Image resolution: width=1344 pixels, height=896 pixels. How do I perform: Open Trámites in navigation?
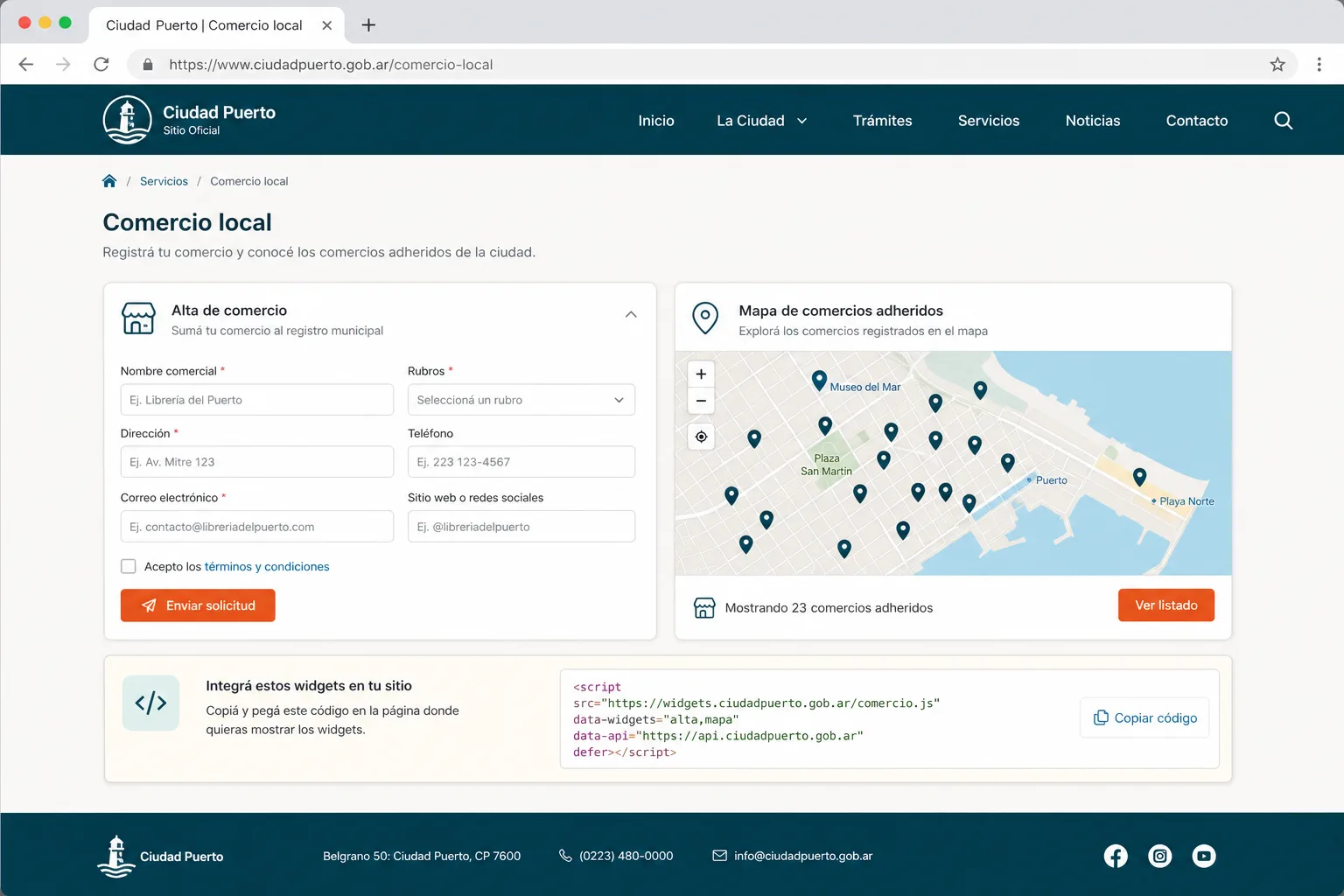(x=882, y=121)
